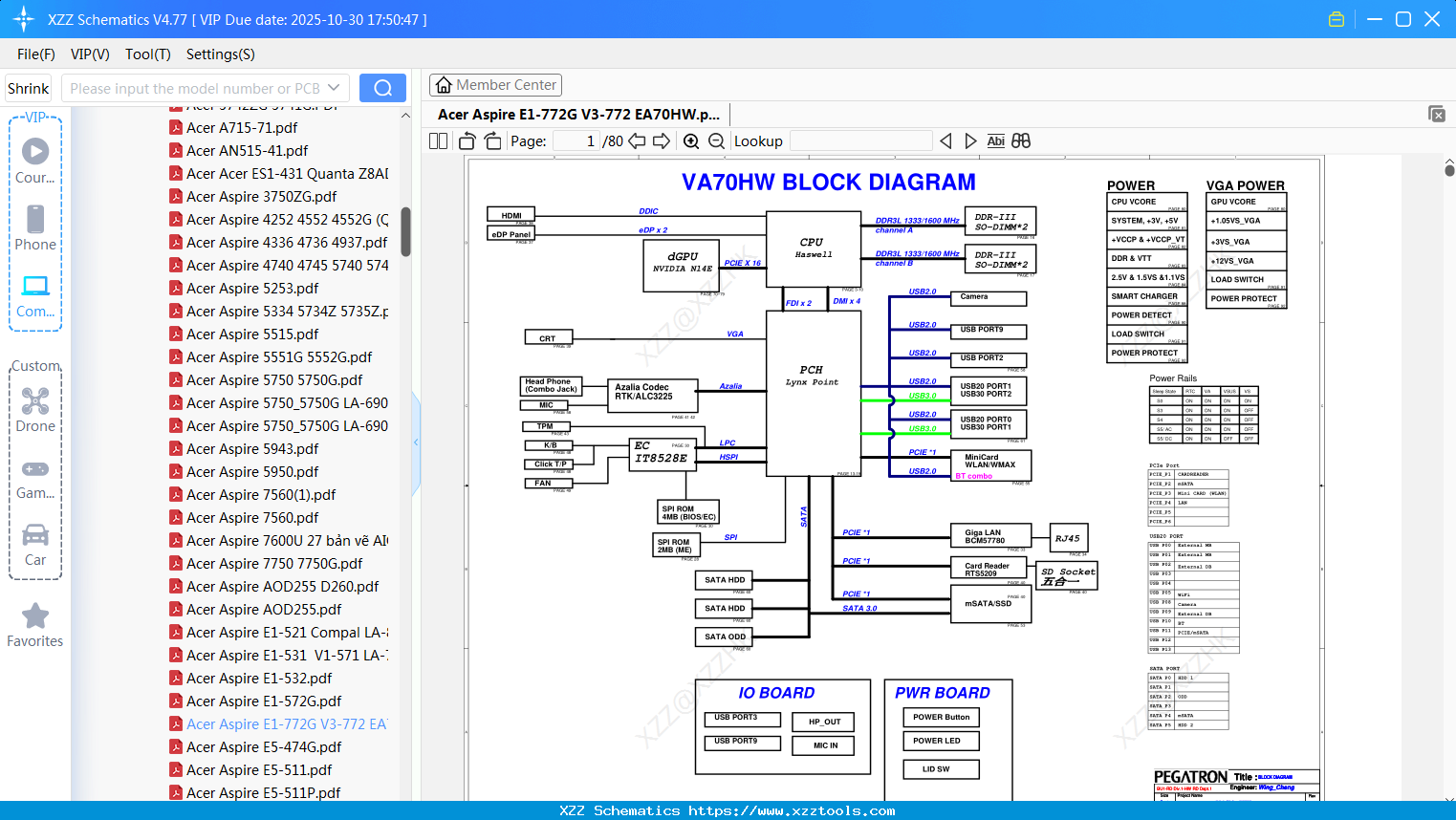Click the PDF icon beside Acer A715-71.pdf
The height and width of the screenshot is (820, 1456).
(176, 127)
